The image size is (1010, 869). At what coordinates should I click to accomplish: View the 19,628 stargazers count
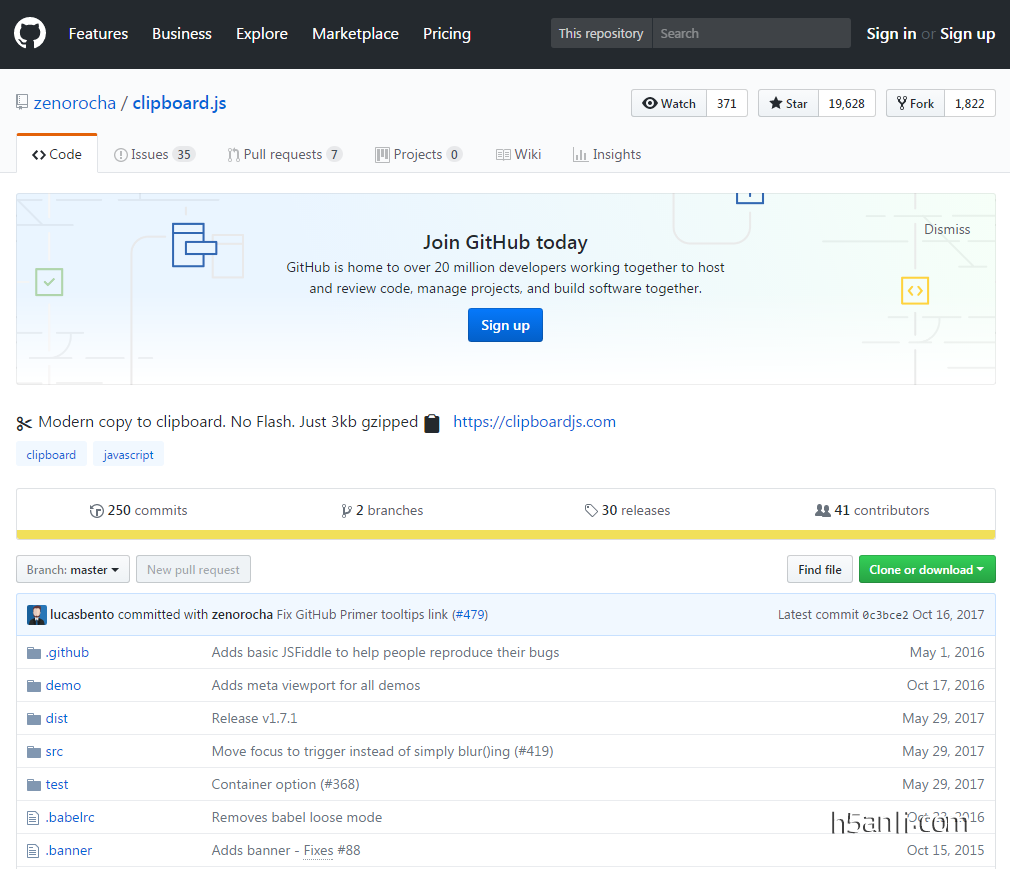coord(846,103)
